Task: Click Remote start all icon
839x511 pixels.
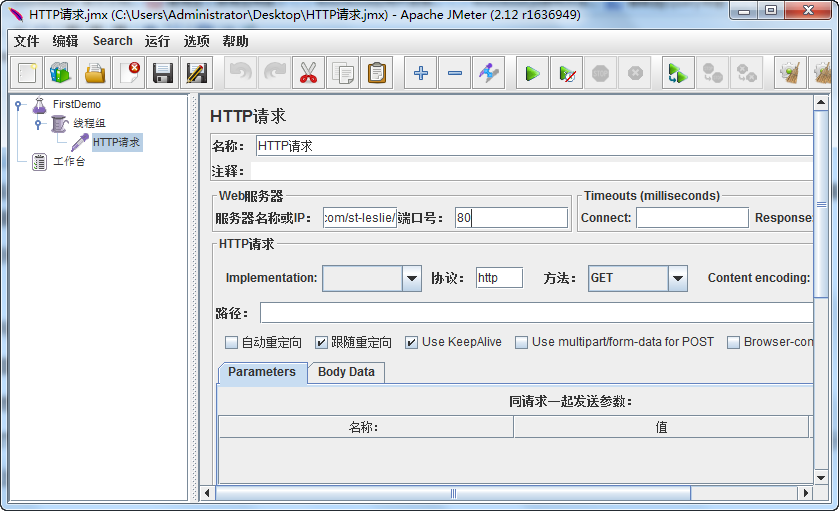Action: pyautogui.click(x=678, y=73)
